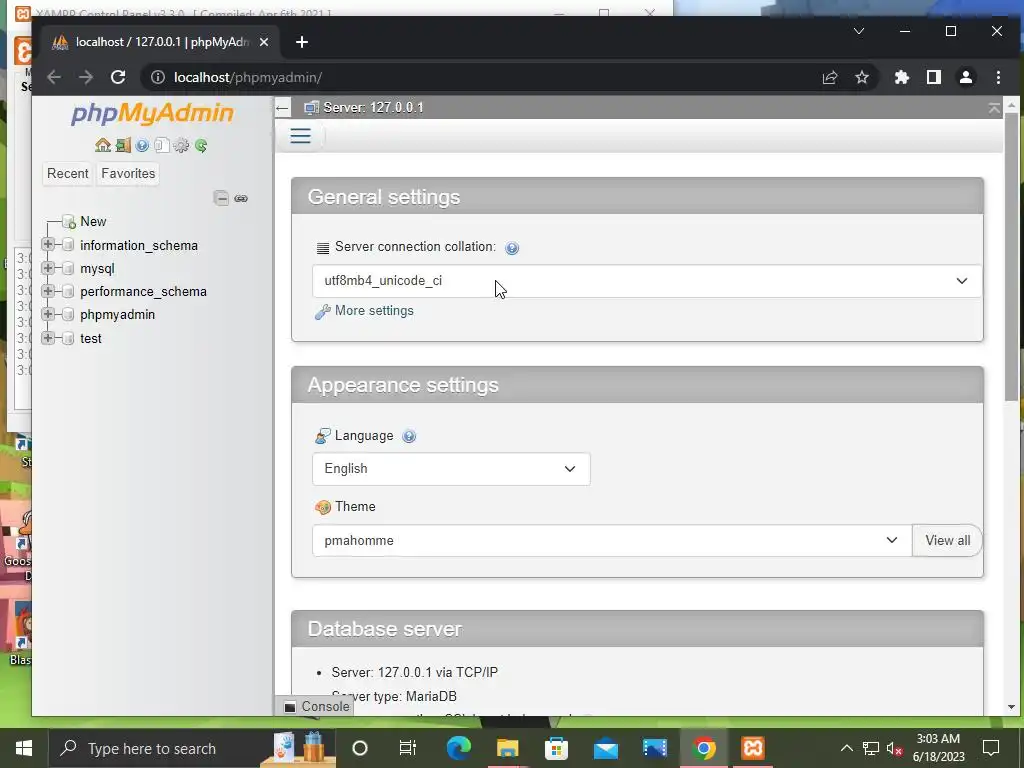Image resolution: width=1024 pixels, height=768 pixels.
Task: Open the hamburger menu in top bar
Action: (x=300, y=136)
